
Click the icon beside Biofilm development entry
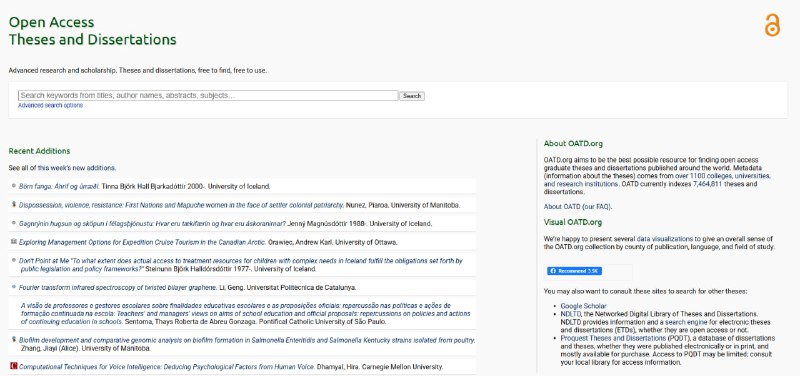[x=13, y=339]
